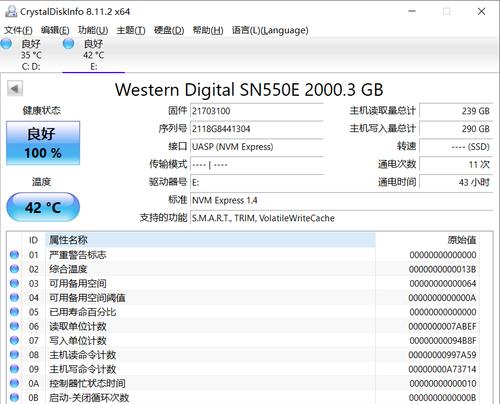The width and height of the screenshot is (500, 404).
Task: Select the E: disk status orb
Action: pyautogui.click(x=69, y=44)
